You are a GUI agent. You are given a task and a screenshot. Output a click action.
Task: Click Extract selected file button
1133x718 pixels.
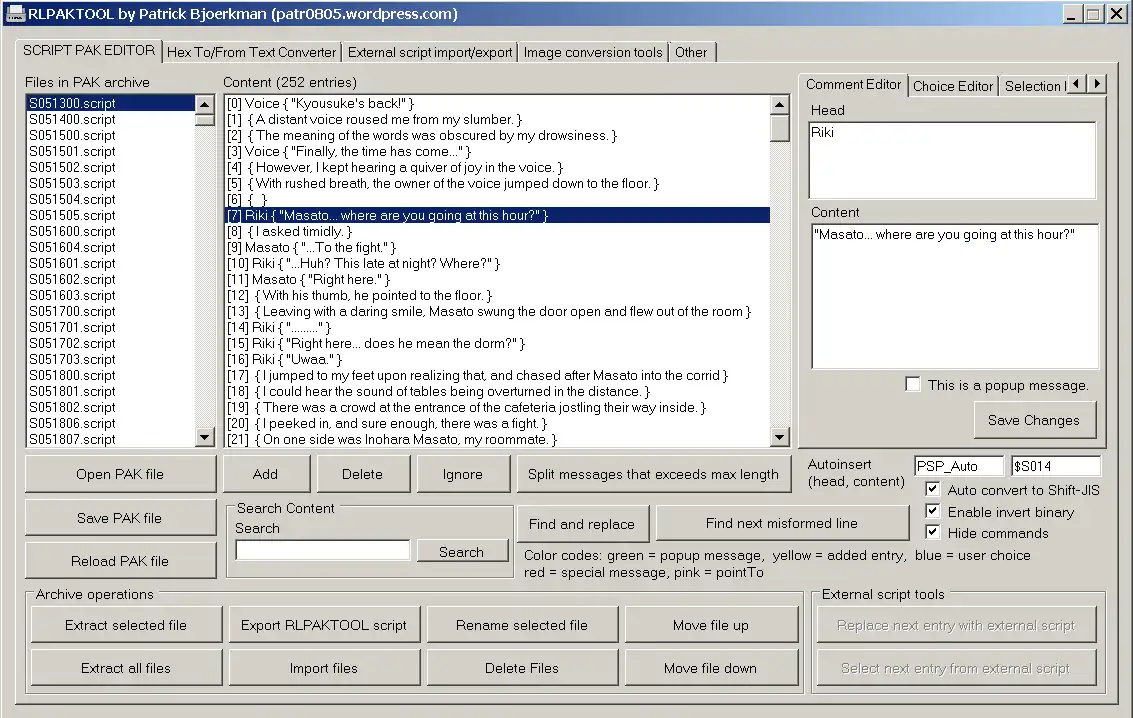pyautogui.click(x=126, y=625)
